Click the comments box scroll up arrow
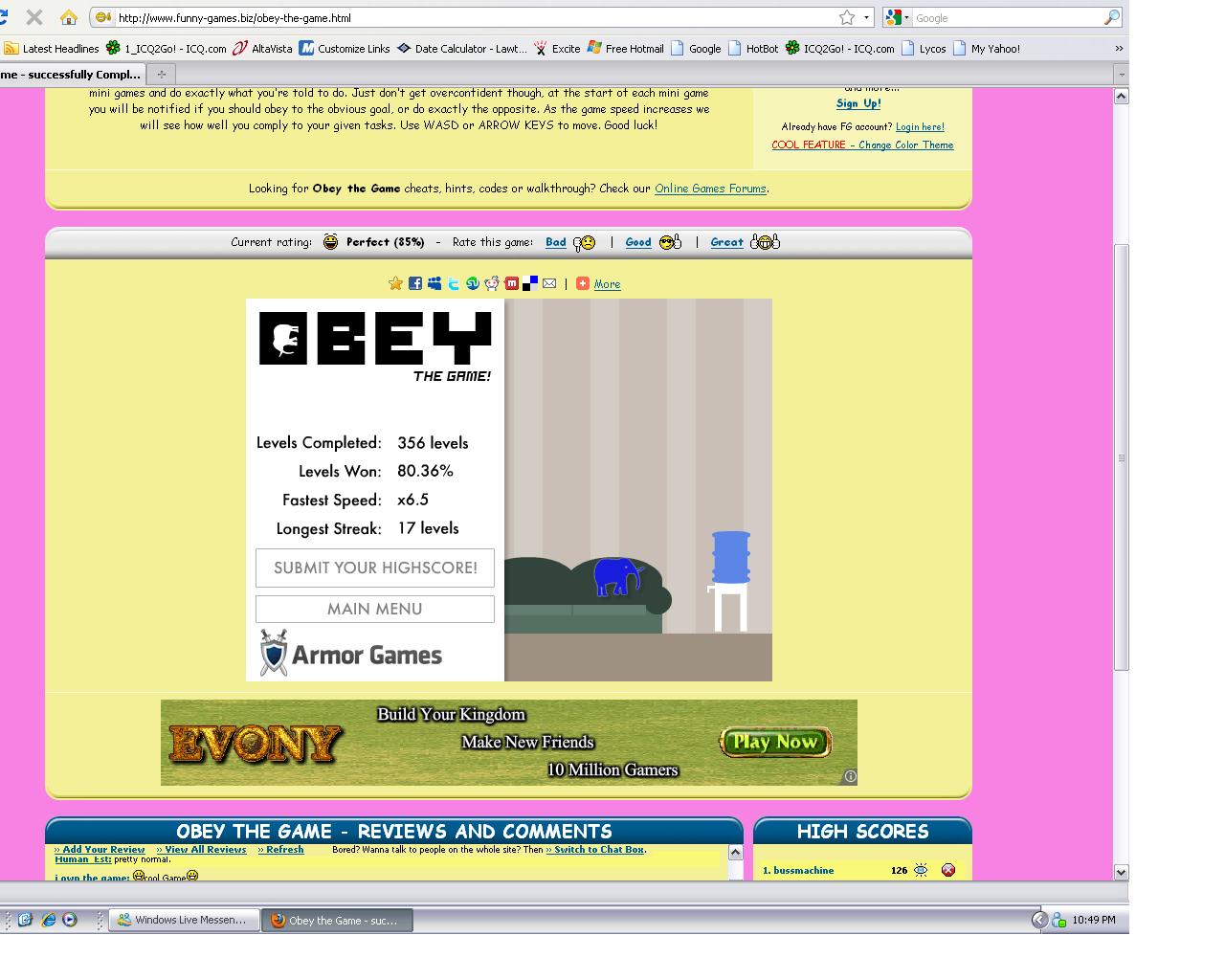This screenshot has height=980, width=1225. [x=735, y=852]
